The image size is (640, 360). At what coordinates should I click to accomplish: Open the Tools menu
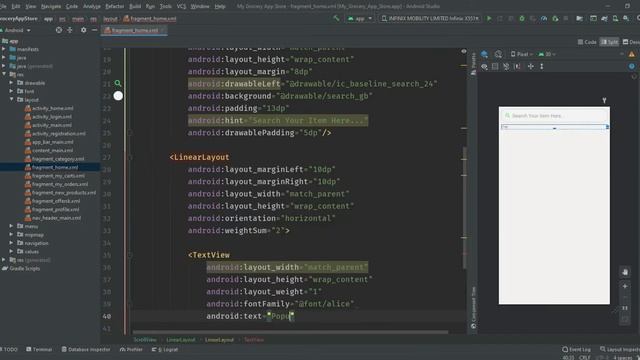(165, 6)
